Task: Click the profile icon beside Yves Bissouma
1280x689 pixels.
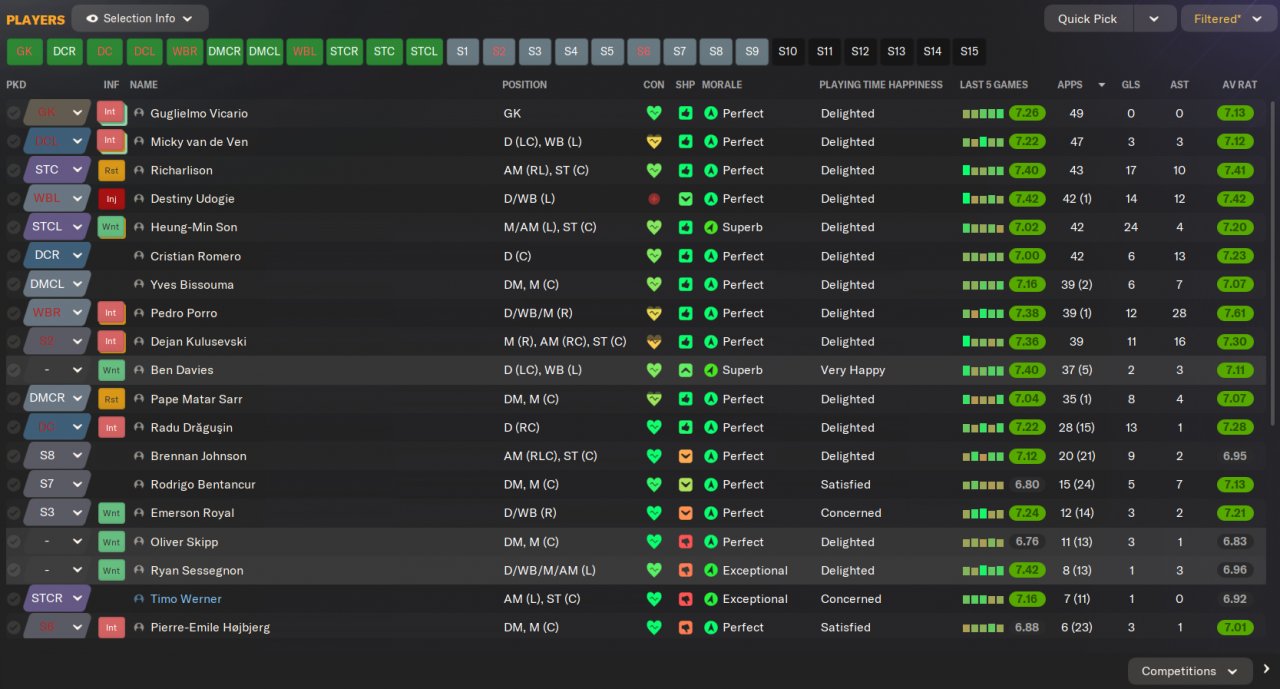Action: tap(139, 285)
